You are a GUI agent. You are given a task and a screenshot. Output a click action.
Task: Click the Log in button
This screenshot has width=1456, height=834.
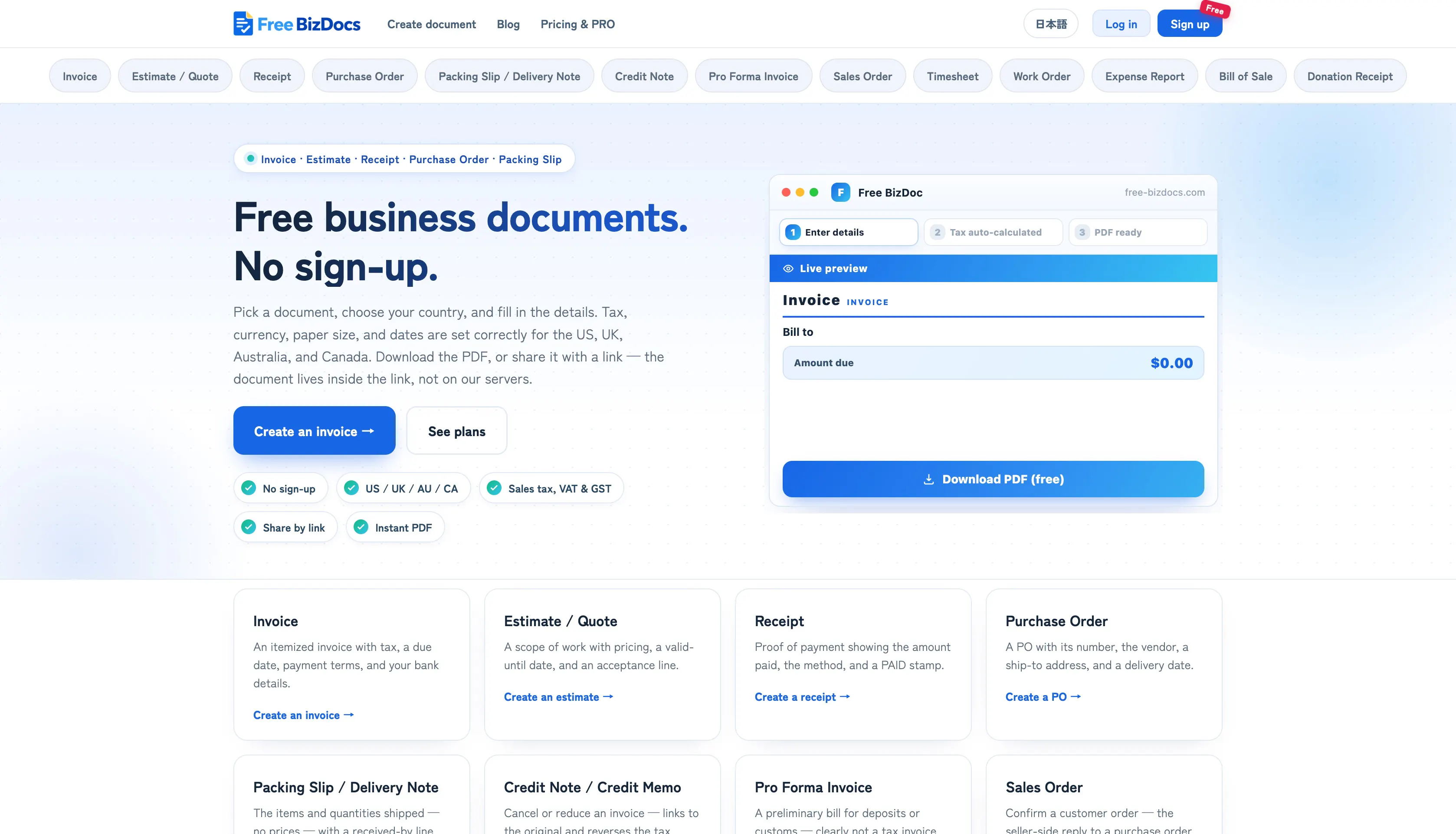(1121, 24)
